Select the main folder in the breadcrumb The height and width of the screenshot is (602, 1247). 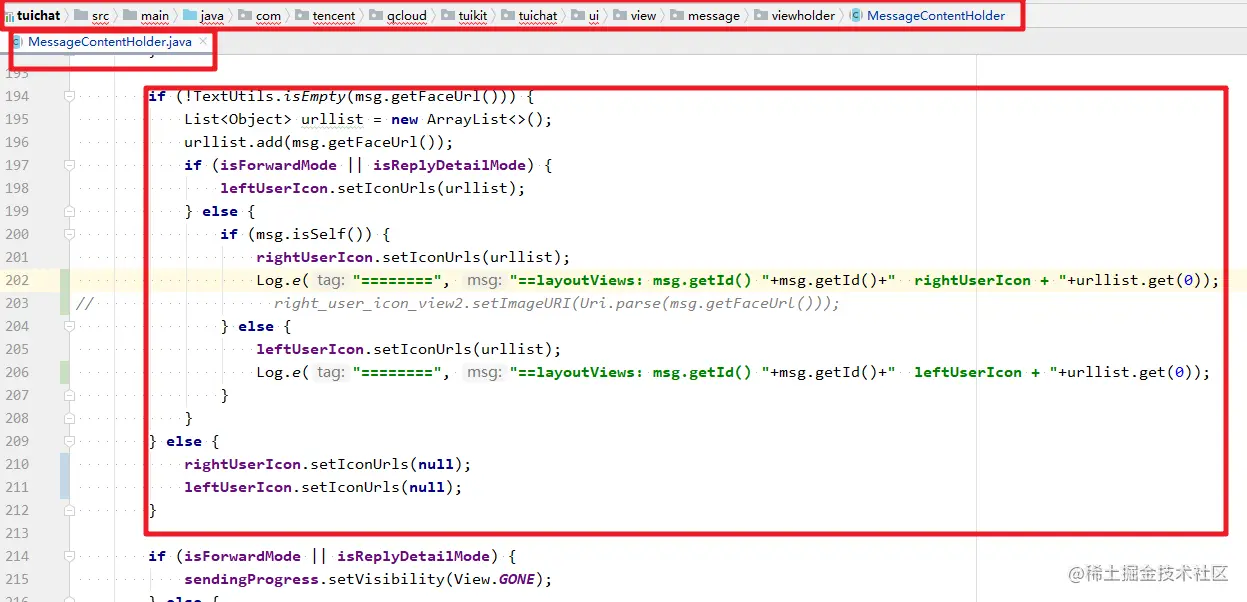tap(146, 16)
